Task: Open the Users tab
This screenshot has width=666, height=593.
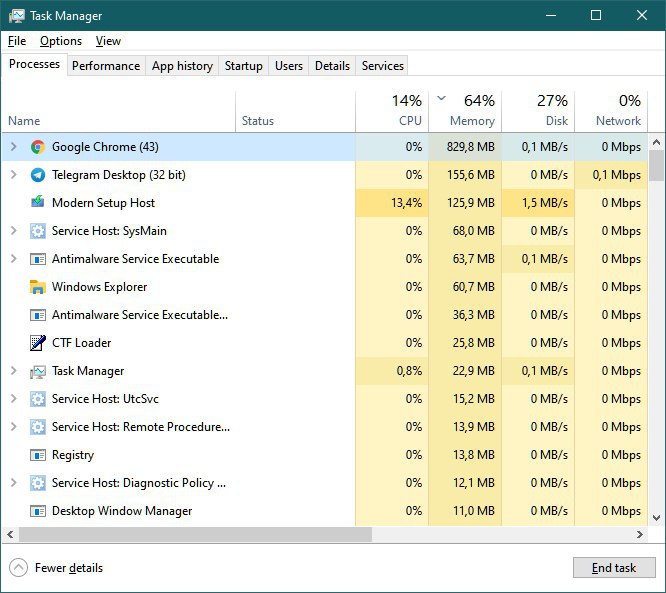Action: pyautogui.click(x=289, y=66)
